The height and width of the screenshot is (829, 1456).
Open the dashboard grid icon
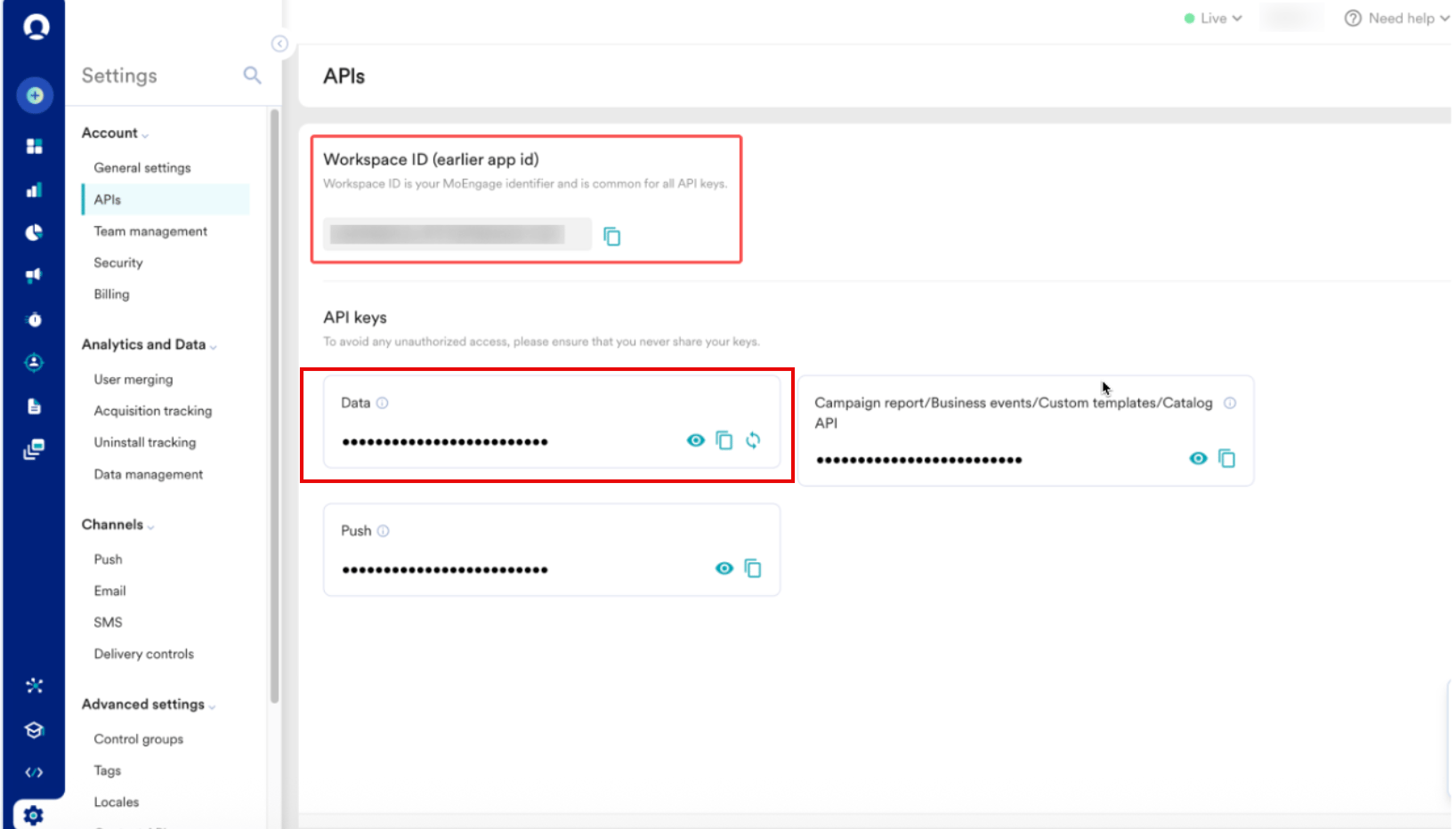tap(35, 146)
